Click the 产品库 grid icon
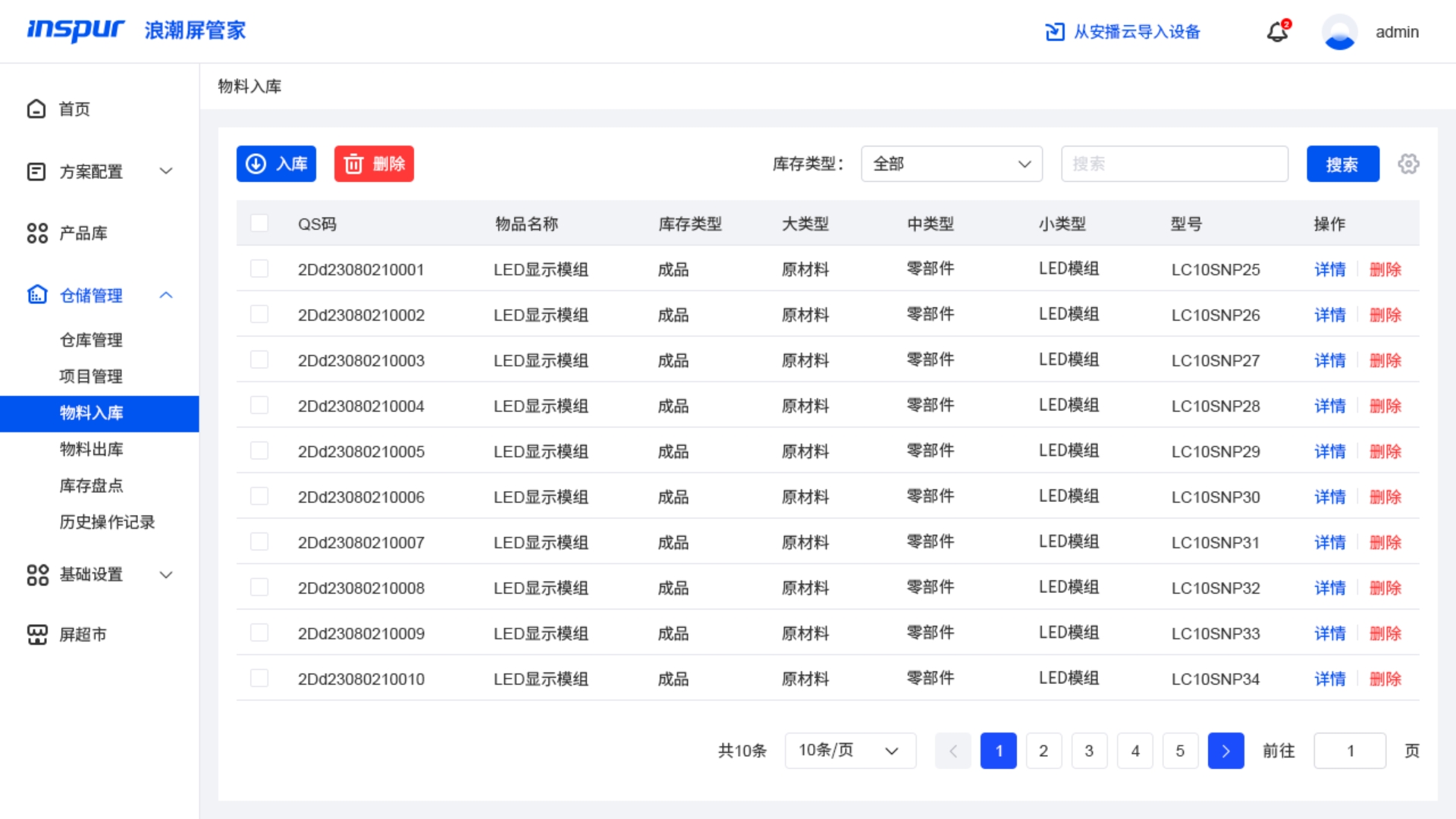 coord(37,233)
